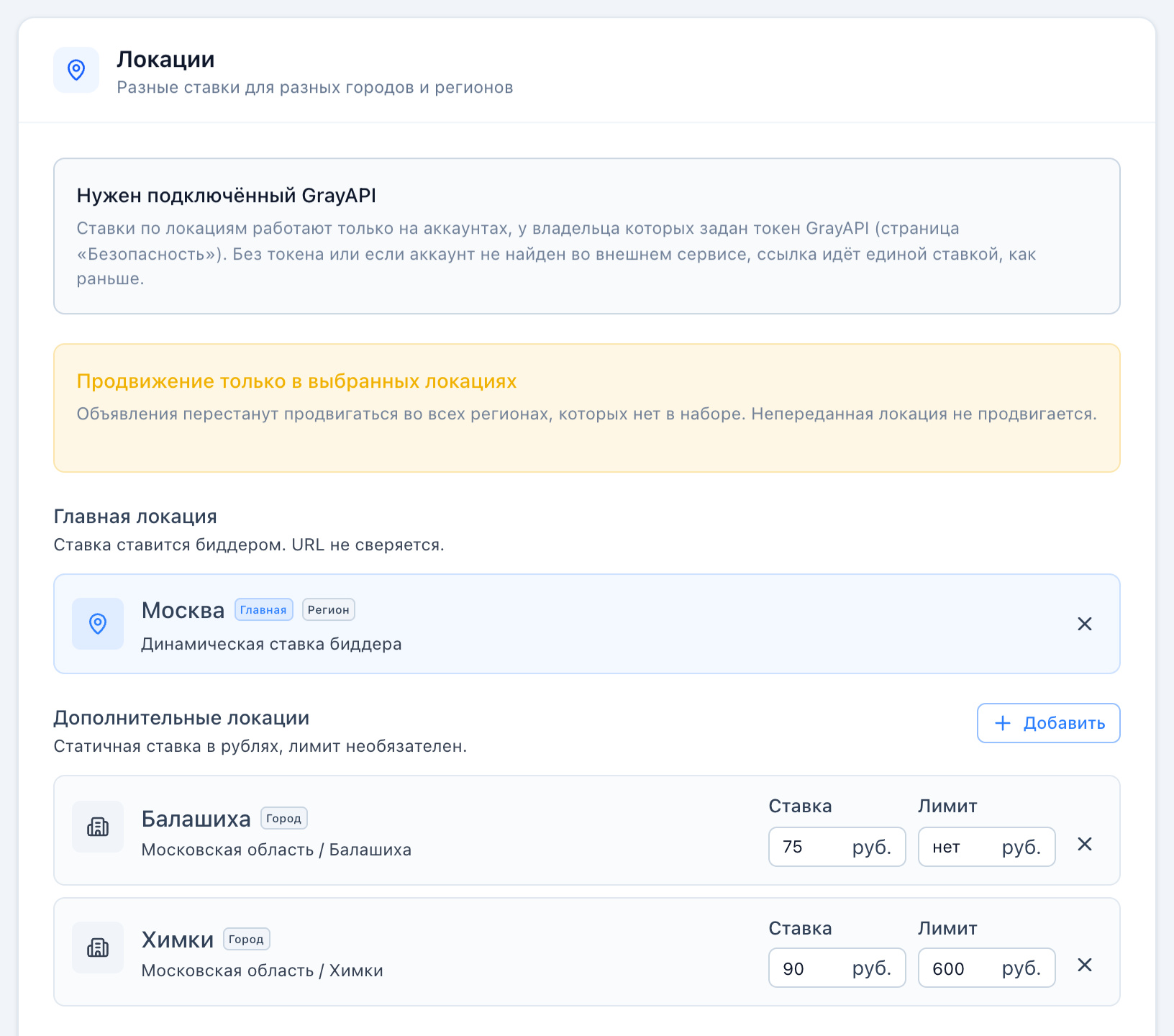The image size is (1174, 1036).
Task: Click the building icon for Балашиха
Action: pos(98,827)
